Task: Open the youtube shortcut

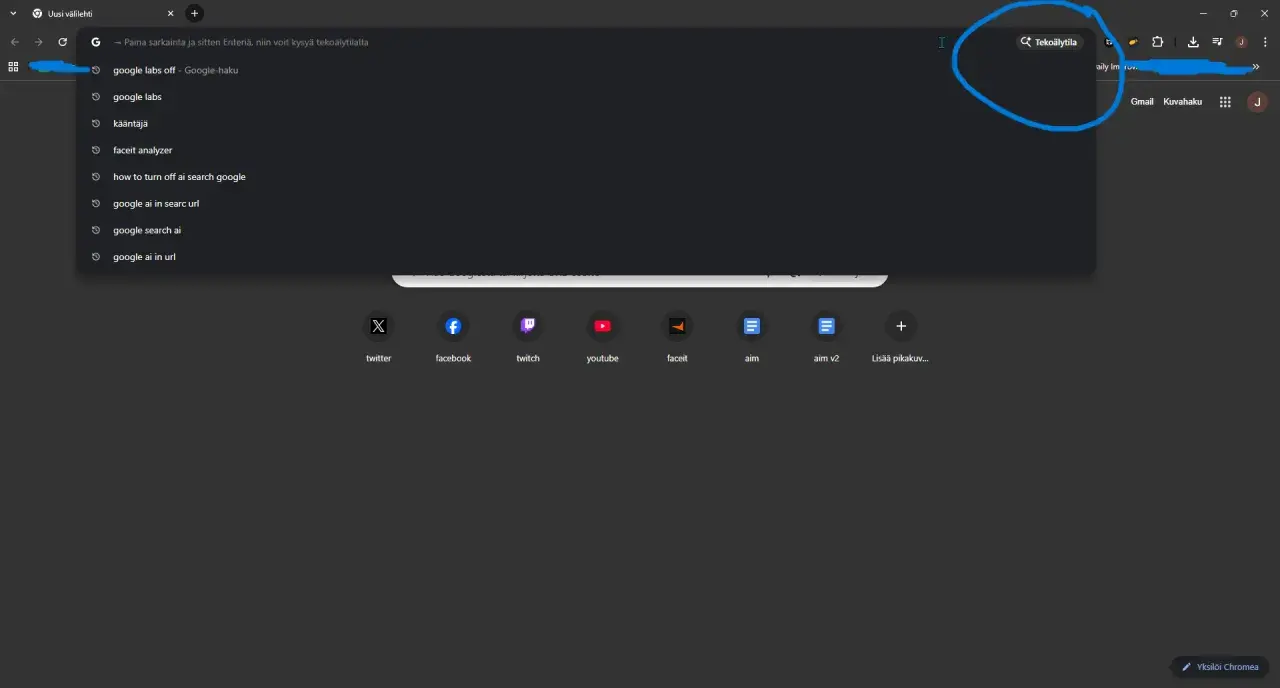Action: click(602, 337)
